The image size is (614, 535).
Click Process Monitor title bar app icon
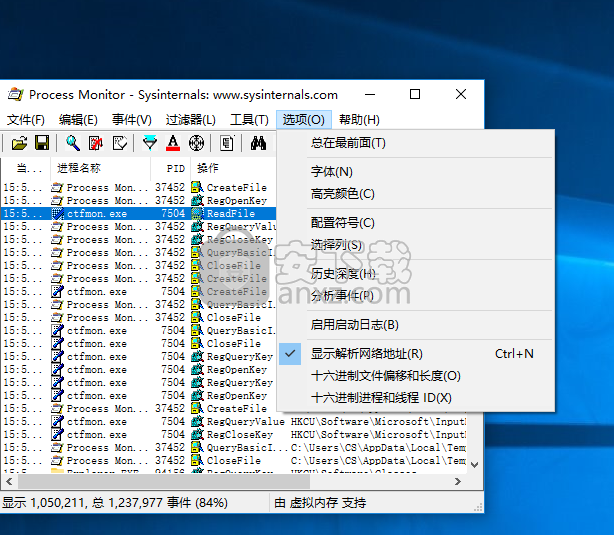[x=16, y=94]
